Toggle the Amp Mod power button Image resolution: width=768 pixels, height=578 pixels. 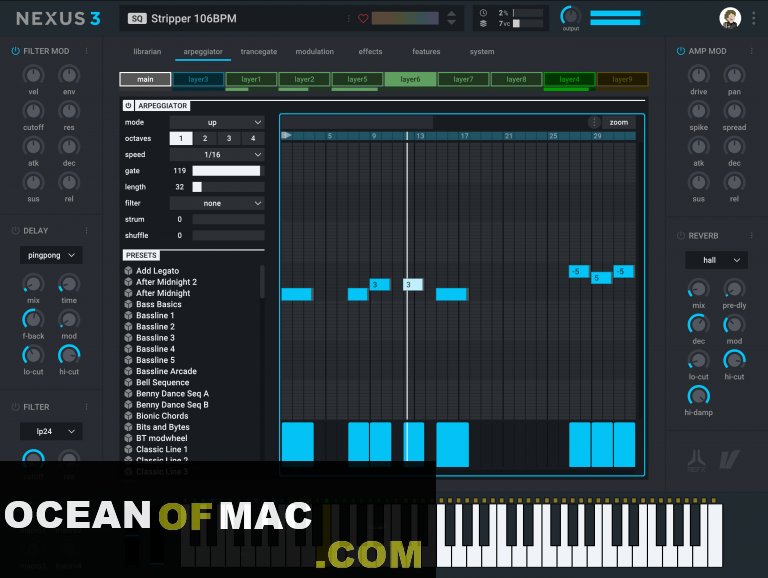tap(680, 51)
